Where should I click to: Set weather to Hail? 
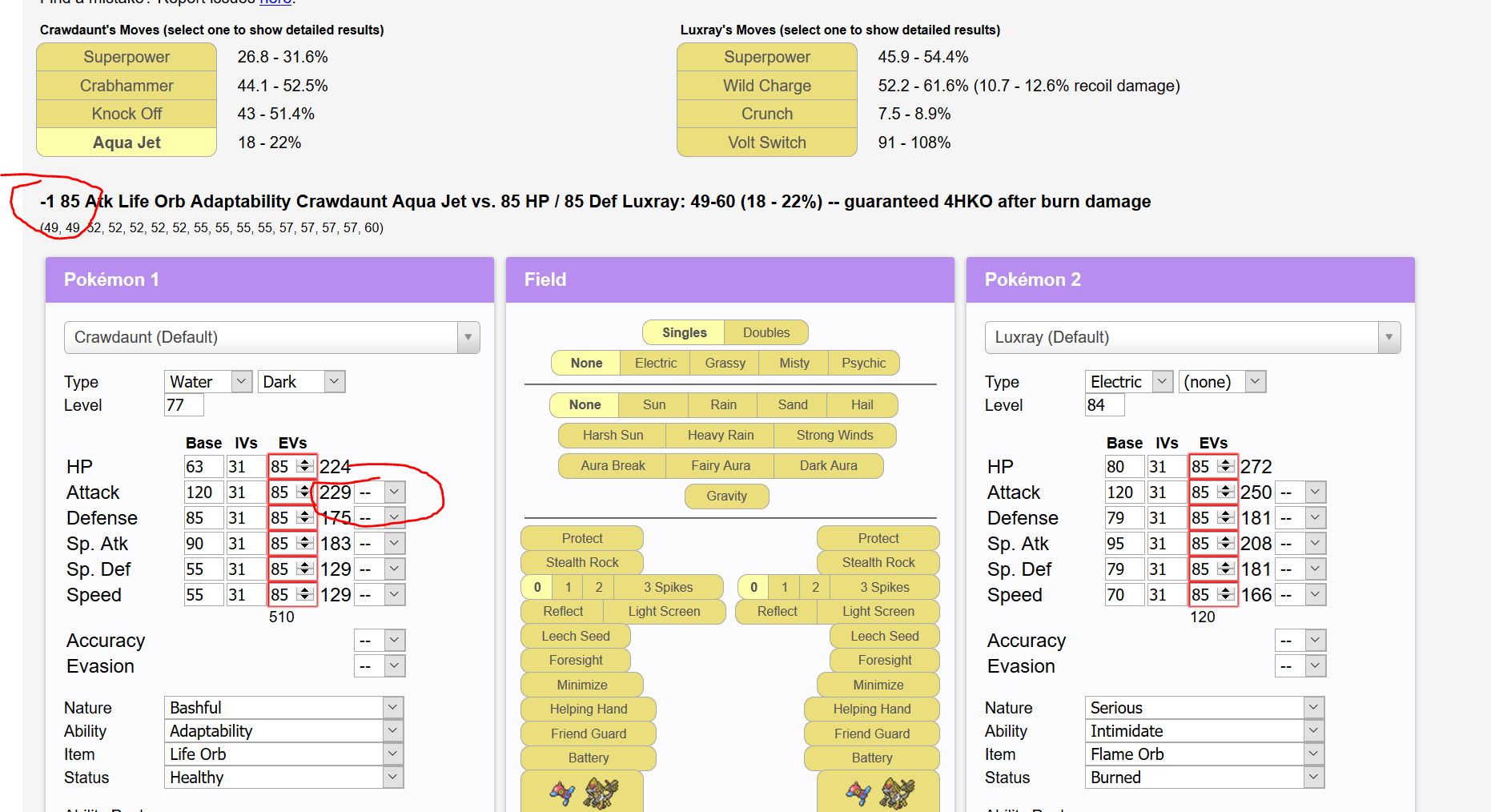(x=862, y=404)
